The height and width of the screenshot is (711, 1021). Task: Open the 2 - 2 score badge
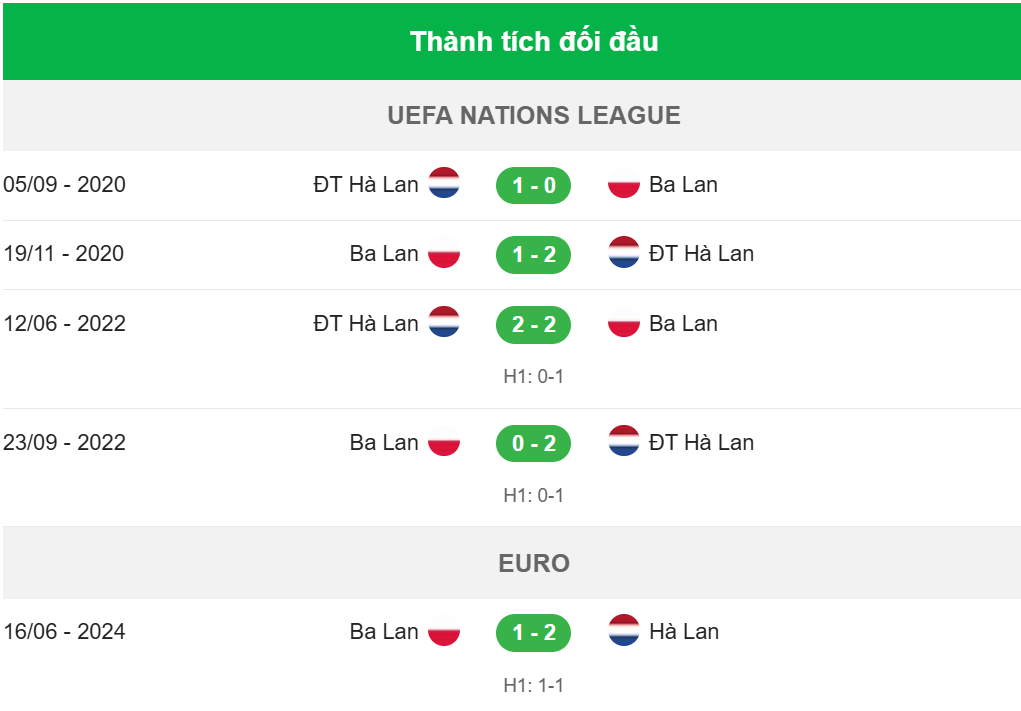[533, 324]
